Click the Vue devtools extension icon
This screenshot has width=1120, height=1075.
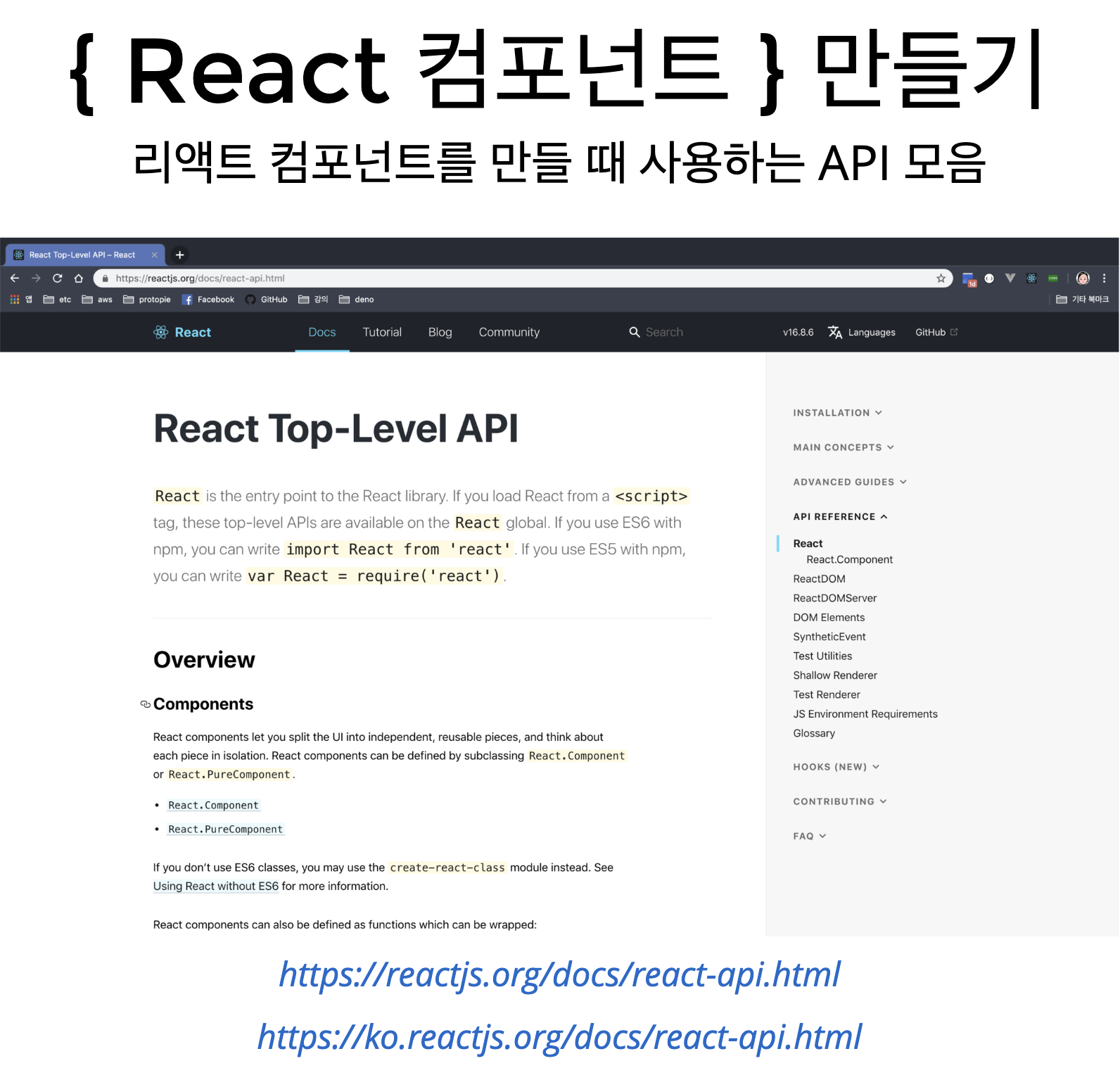coord(1010,279)
